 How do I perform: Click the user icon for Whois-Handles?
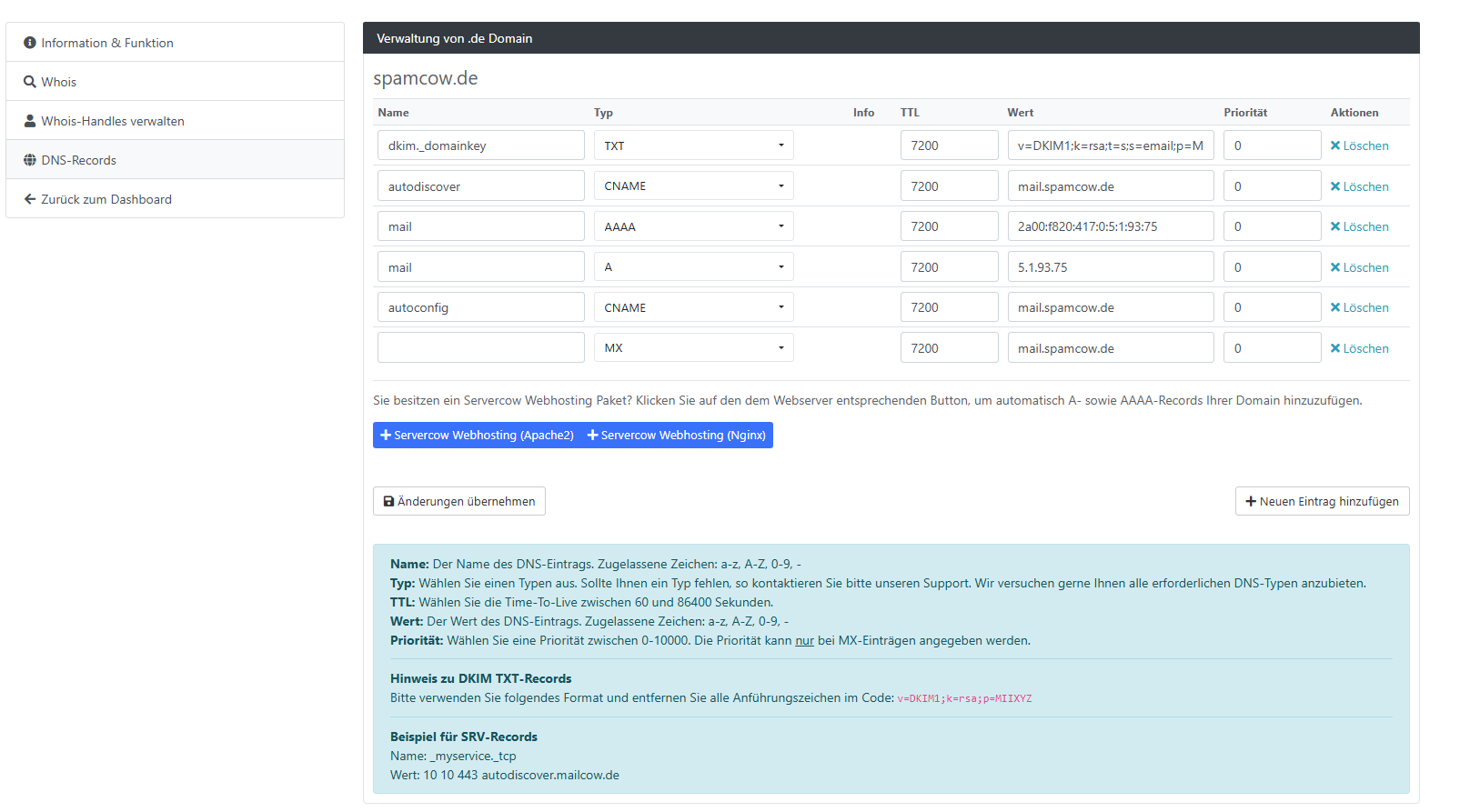30,121
